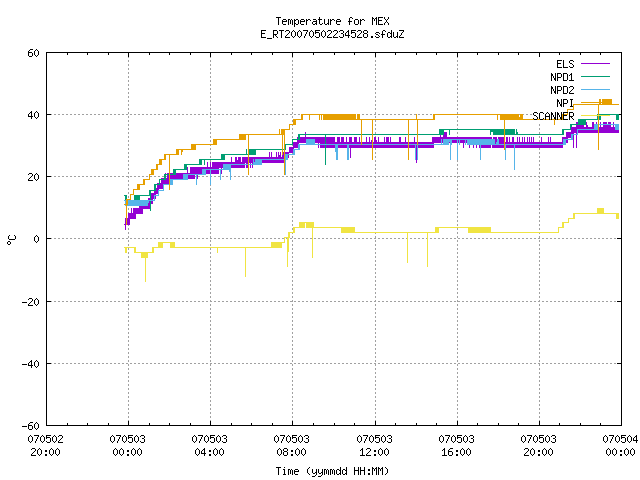The image size is (640, 480).
Task: Click the y-axis label 60
Action: 33,53
